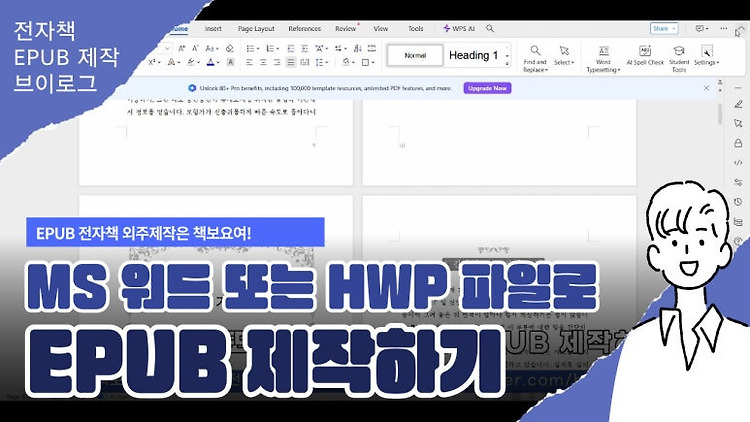This screenshot has width=750, height=422.
Task: Open Student Tools
Action: (679, 58)
